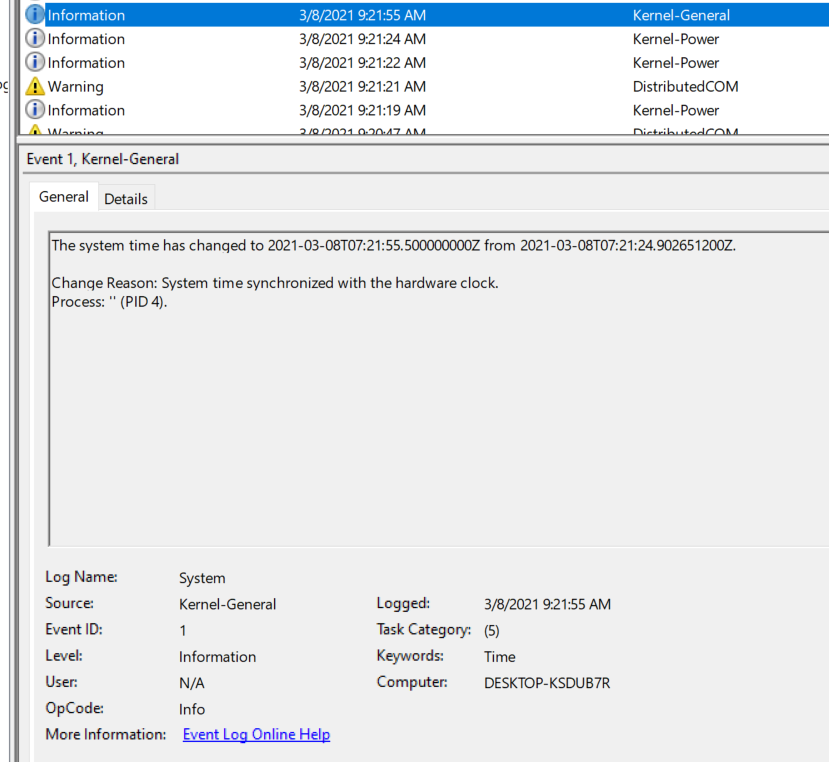829x762 pixels.
Task: Click the 3/8/2021 9:21:24 AM date cell
Action: pos(362,39)
